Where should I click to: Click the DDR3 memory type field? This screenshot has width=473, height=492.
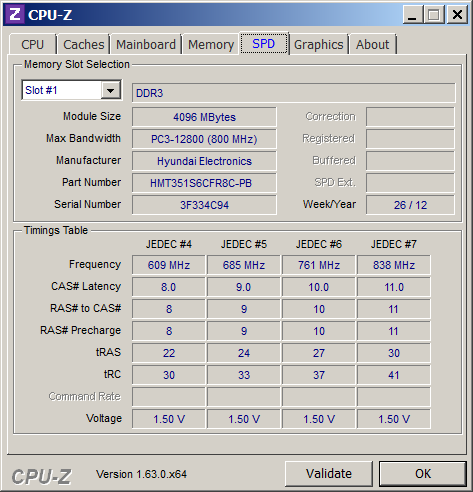[x=293, y=93]
